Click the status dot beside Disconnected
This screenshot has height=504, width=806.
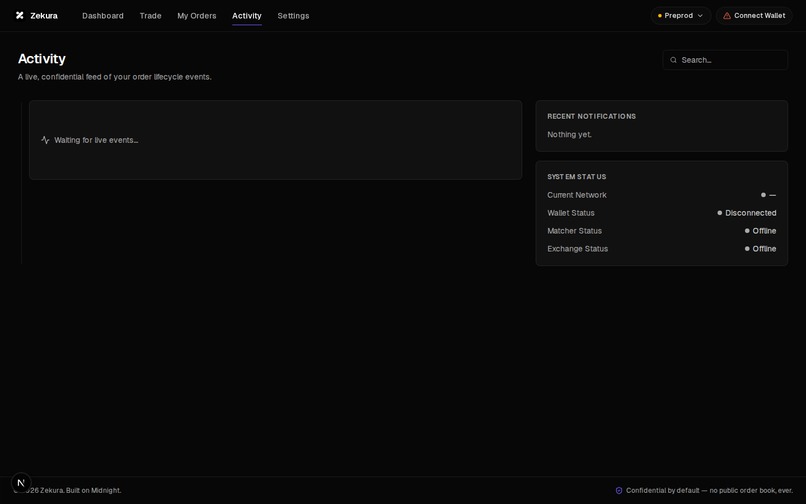click(x=720, y=213)
